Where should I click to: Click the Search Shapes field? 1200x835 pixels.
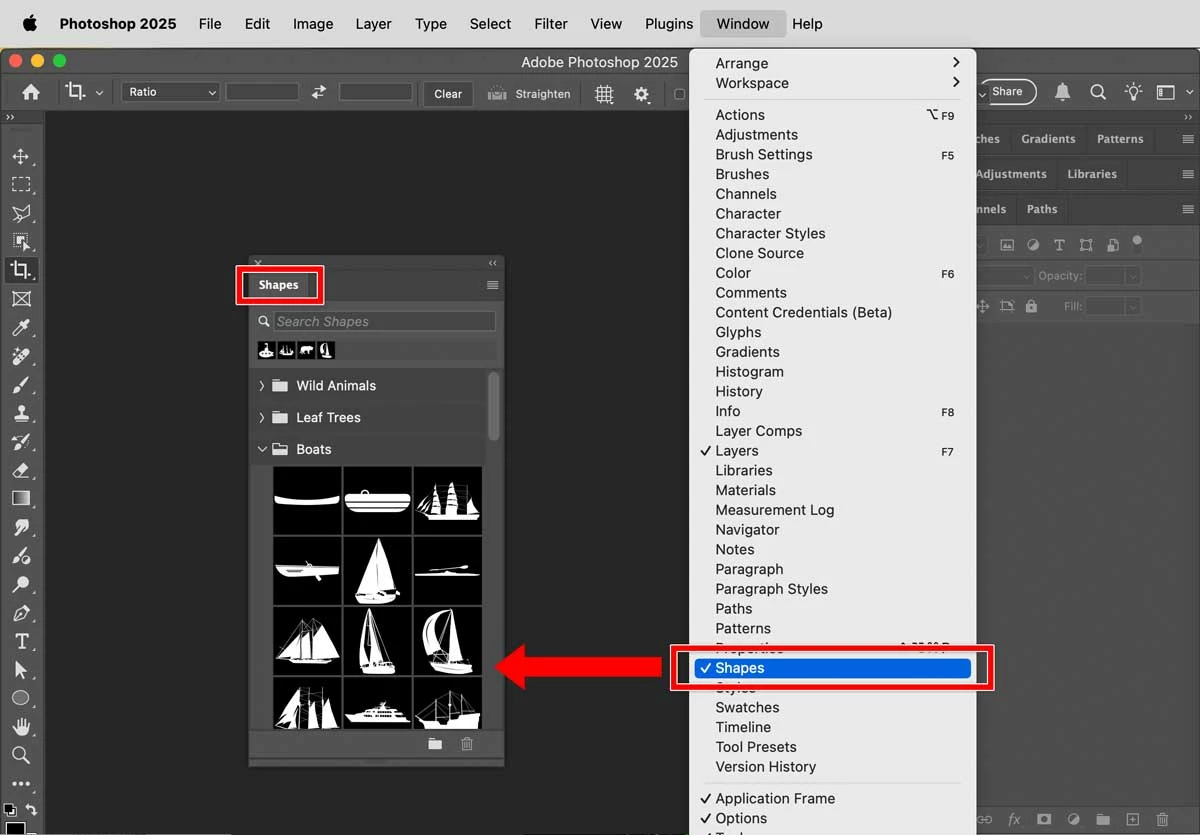[384, 321]
